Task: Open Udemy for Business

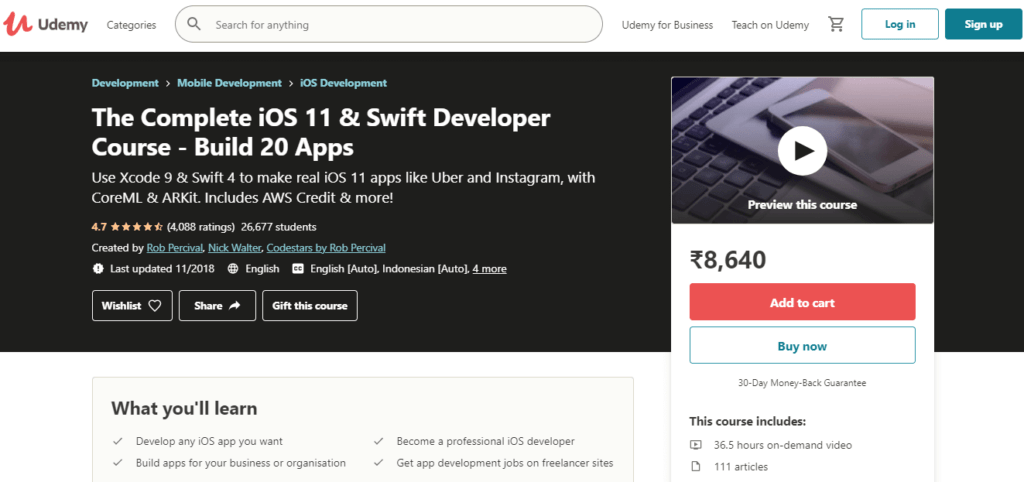Action: 667,25
